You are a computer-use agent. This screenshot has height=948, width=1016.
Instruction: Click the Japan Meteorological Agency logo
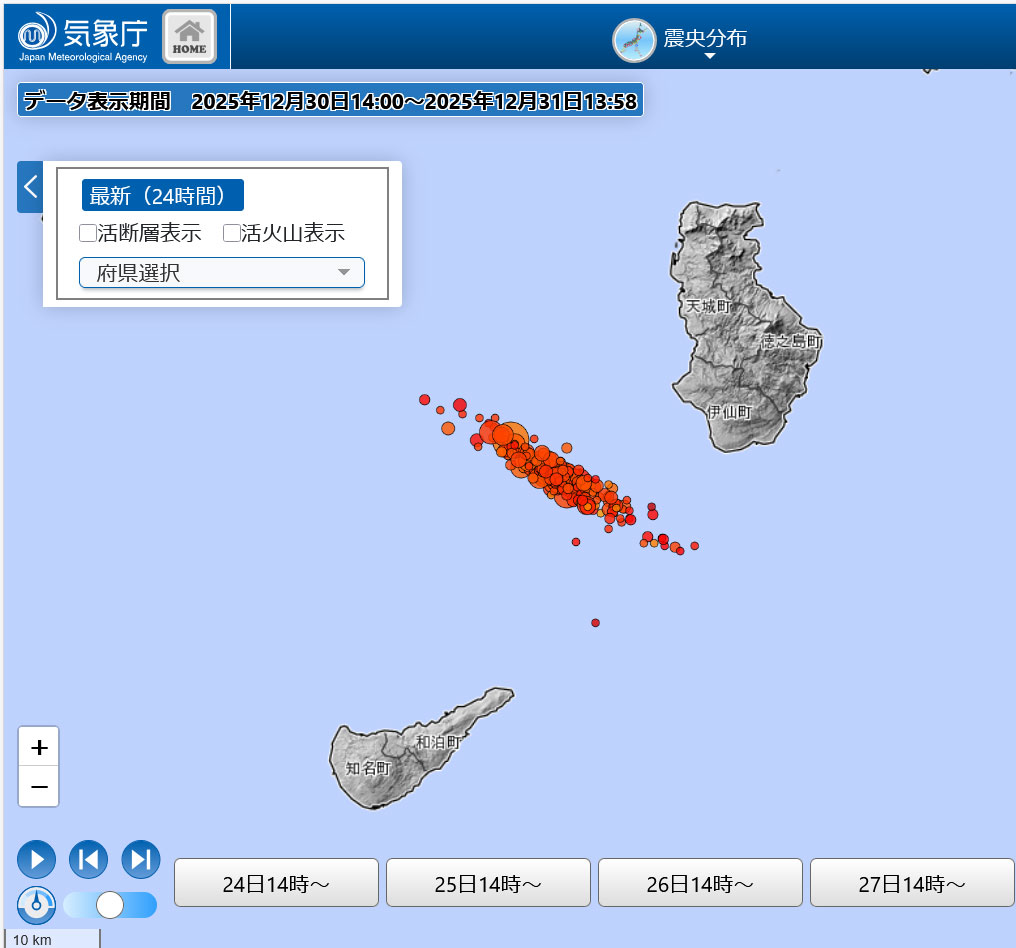(x=84, y=36)
